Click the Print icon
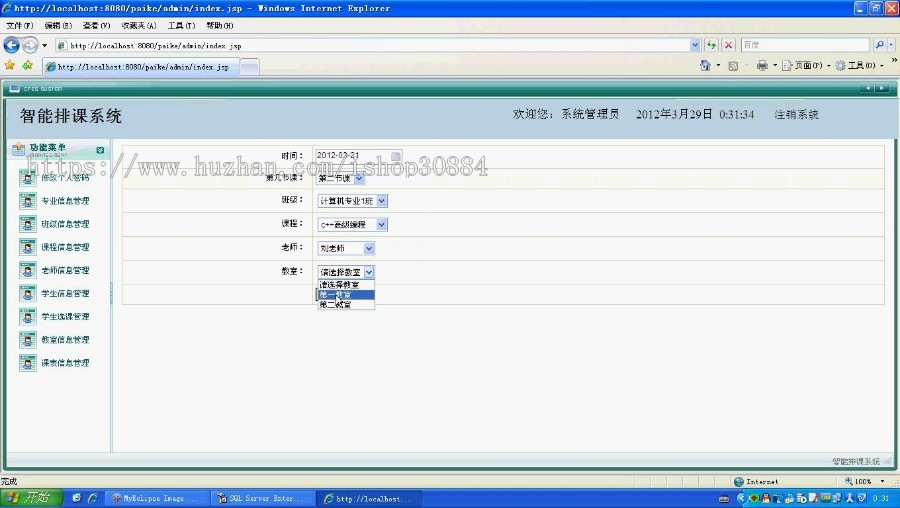The height and width of the screenshot is (508, 900). [x=762, y=65]
